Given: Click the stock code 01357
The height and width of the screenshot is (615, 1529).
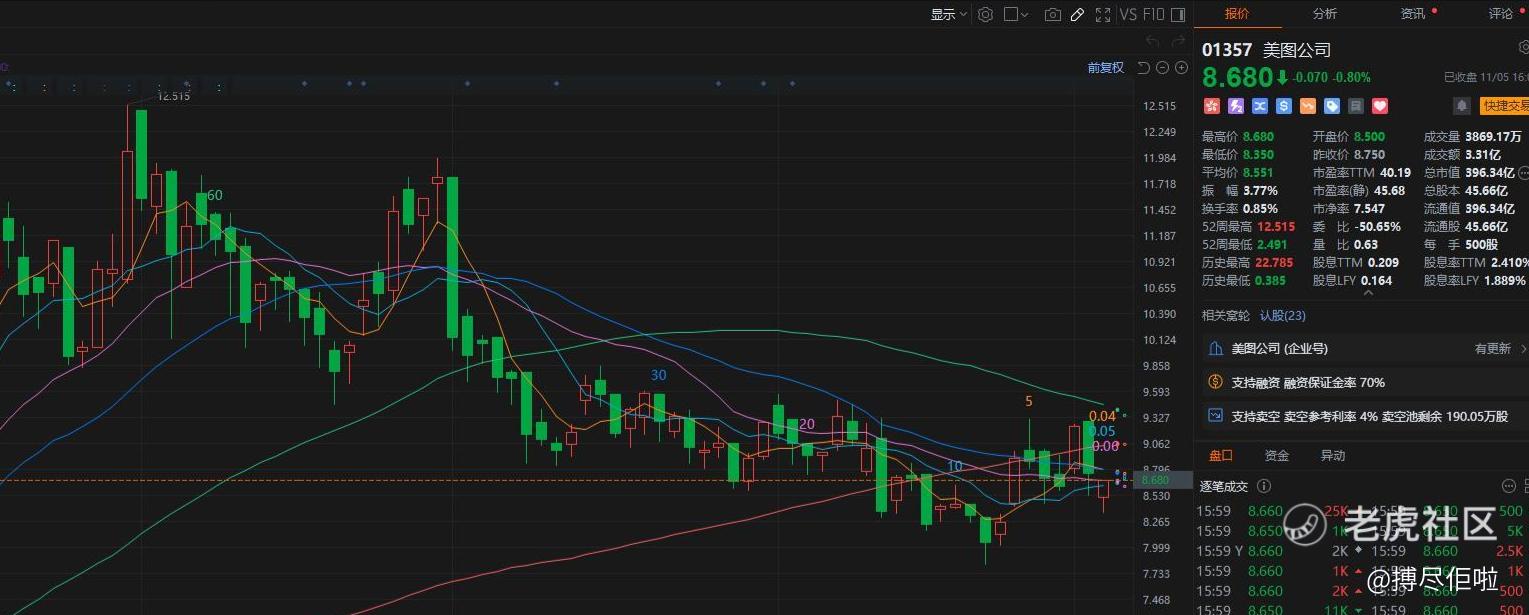Looking at the screenshot, I should click(x=1227, y=50).
